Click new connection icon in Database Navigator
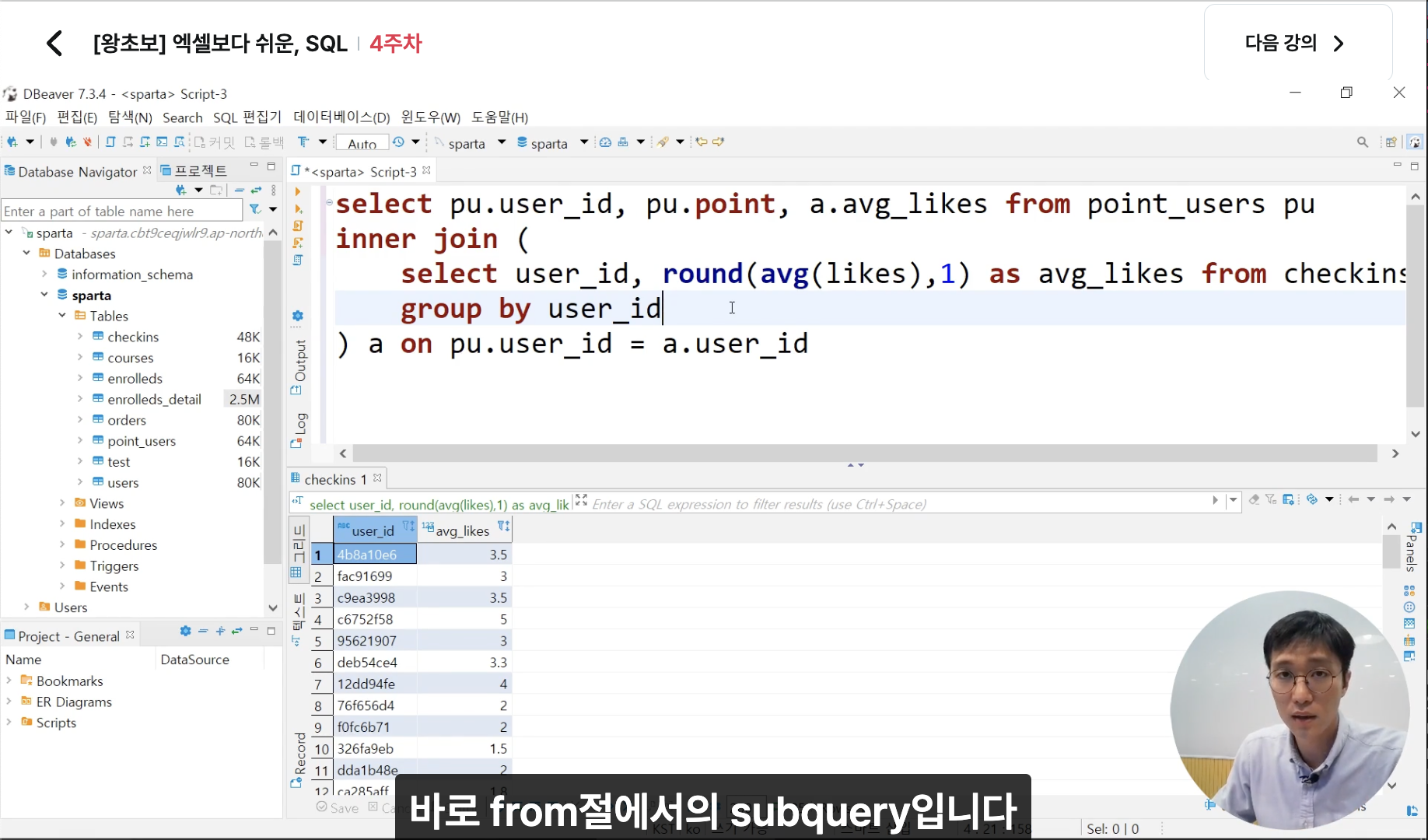This screenshot has width=1428, height=840. (181, 190)
